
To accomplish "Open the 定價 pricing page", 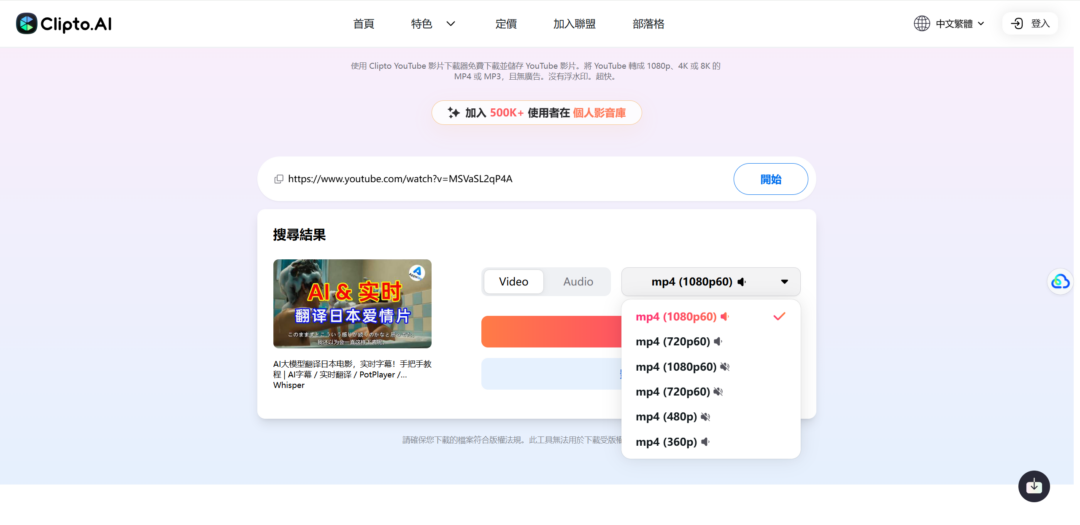I will point(506,23).
